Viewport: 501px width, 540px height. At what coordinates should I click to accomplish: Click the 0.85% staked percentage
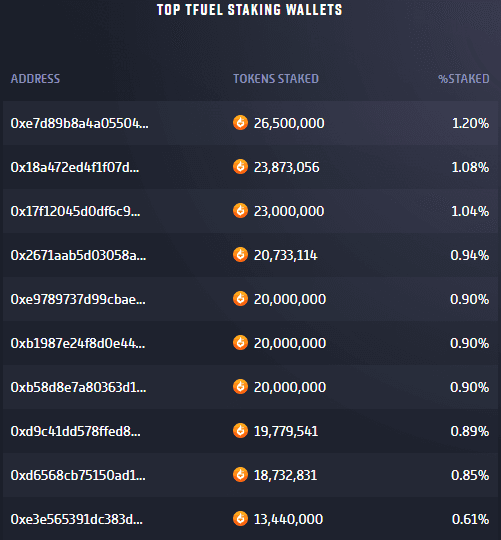pos(470,476)
